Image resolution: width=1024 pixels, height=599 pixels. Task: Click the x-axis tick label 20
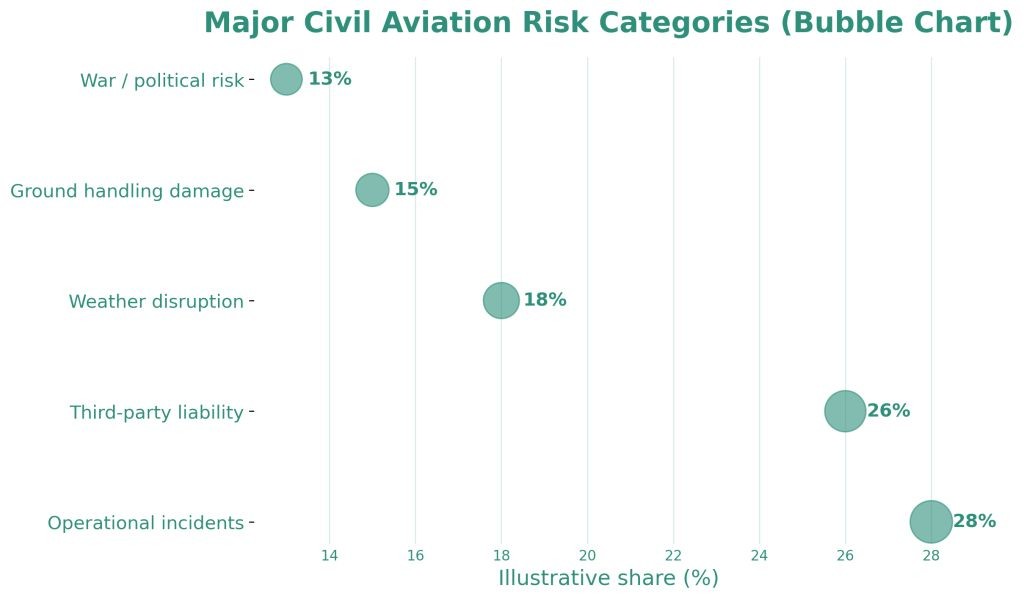[x=587, y=556]
